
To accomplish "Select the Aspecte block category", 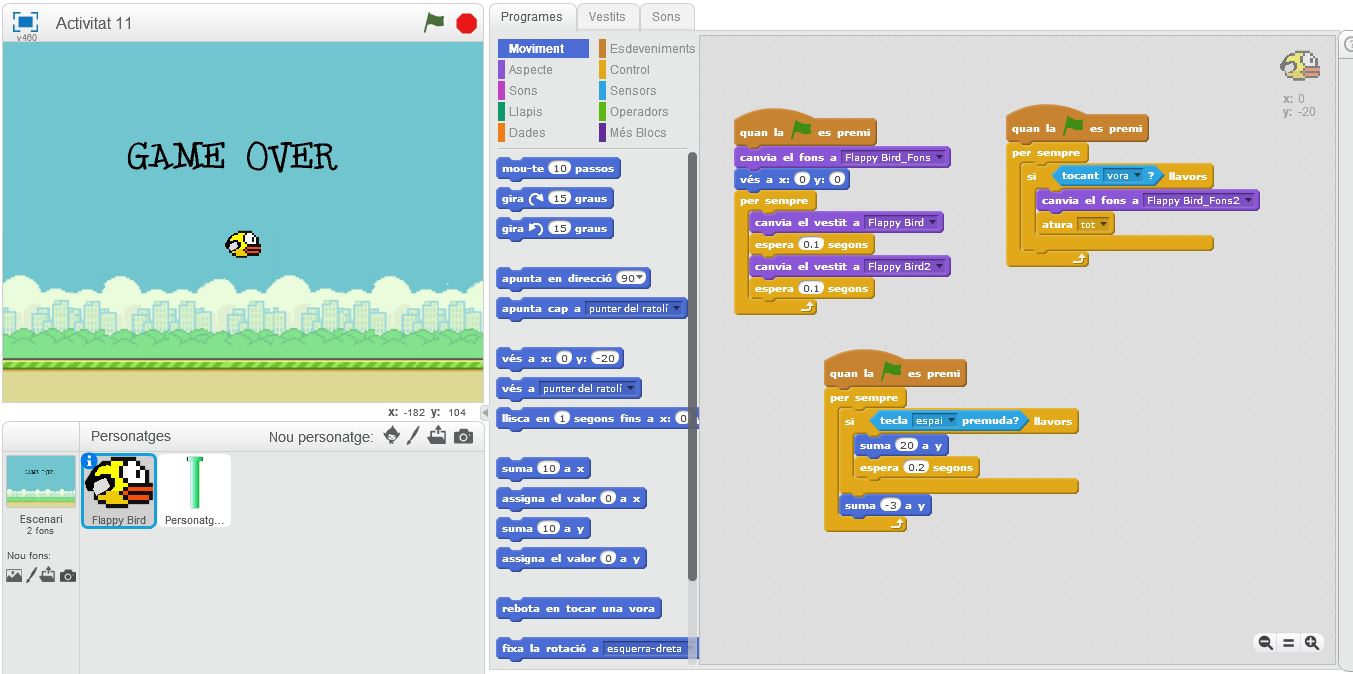I will click(x=531, y=70).
